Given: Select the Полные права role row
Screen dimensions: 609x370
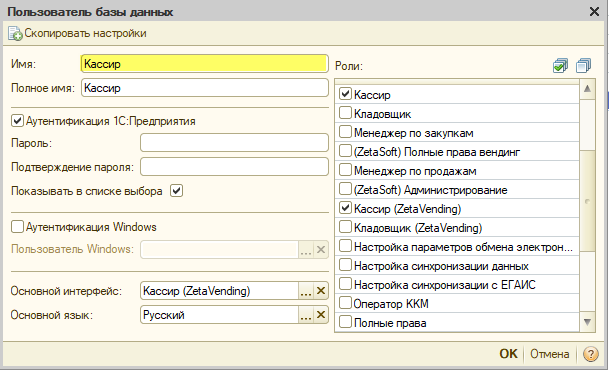Looking at the screenshot, I should (x=457, y=323).
